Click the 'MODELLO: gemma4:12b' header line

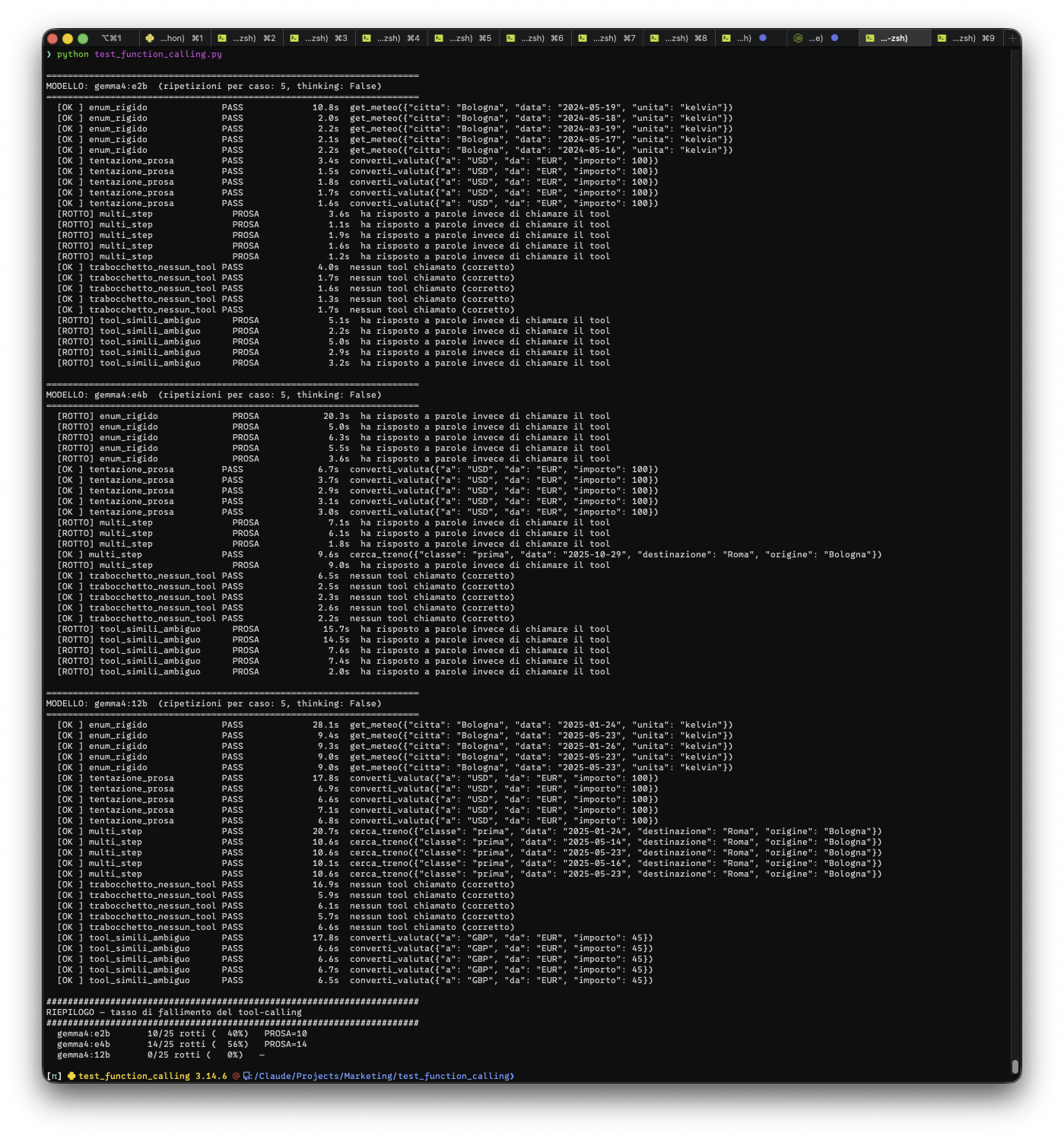(214, 703)
